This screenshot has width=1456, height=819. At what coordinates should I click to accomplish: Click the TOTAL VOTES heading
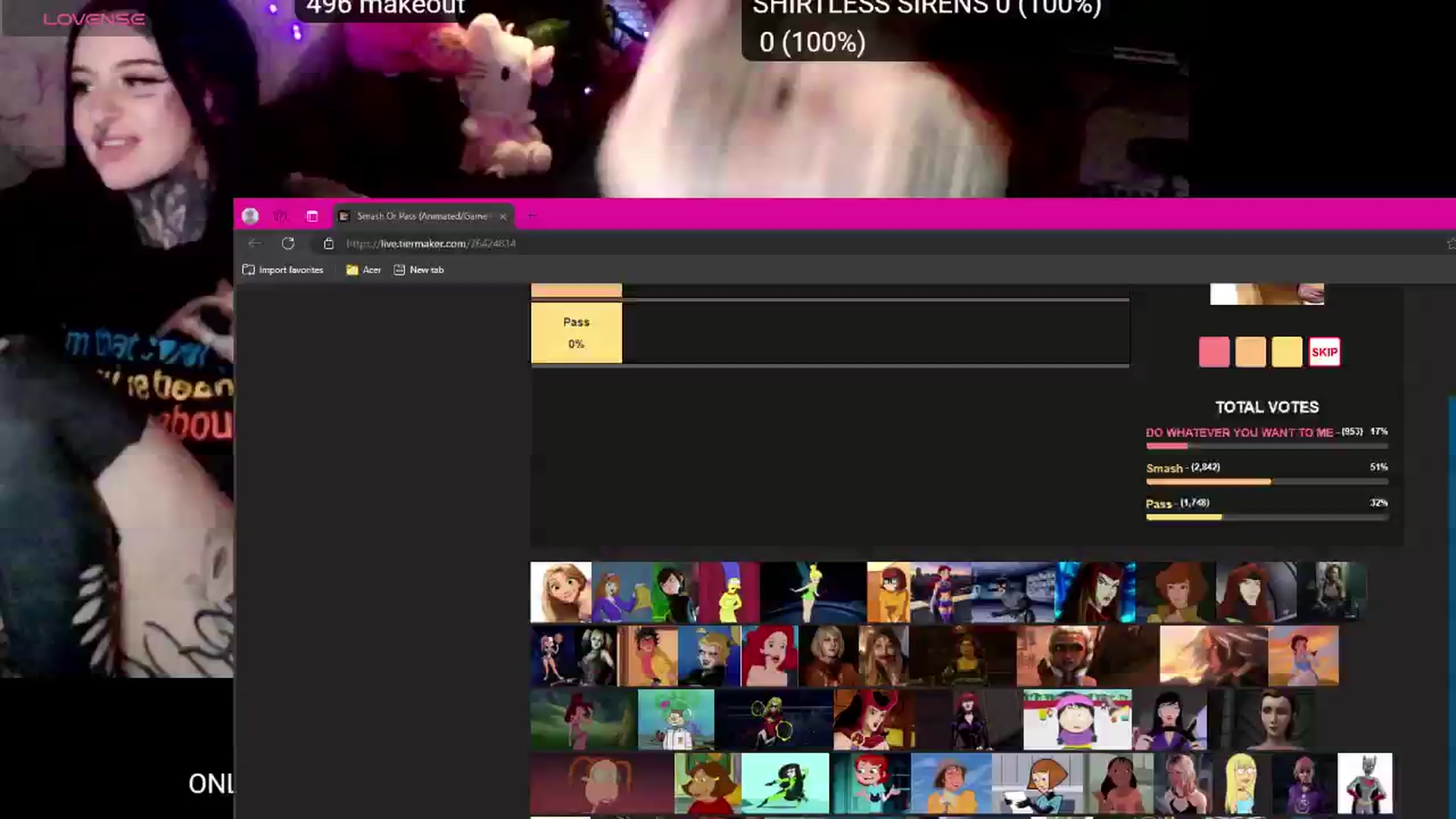tap(1267, 407)
